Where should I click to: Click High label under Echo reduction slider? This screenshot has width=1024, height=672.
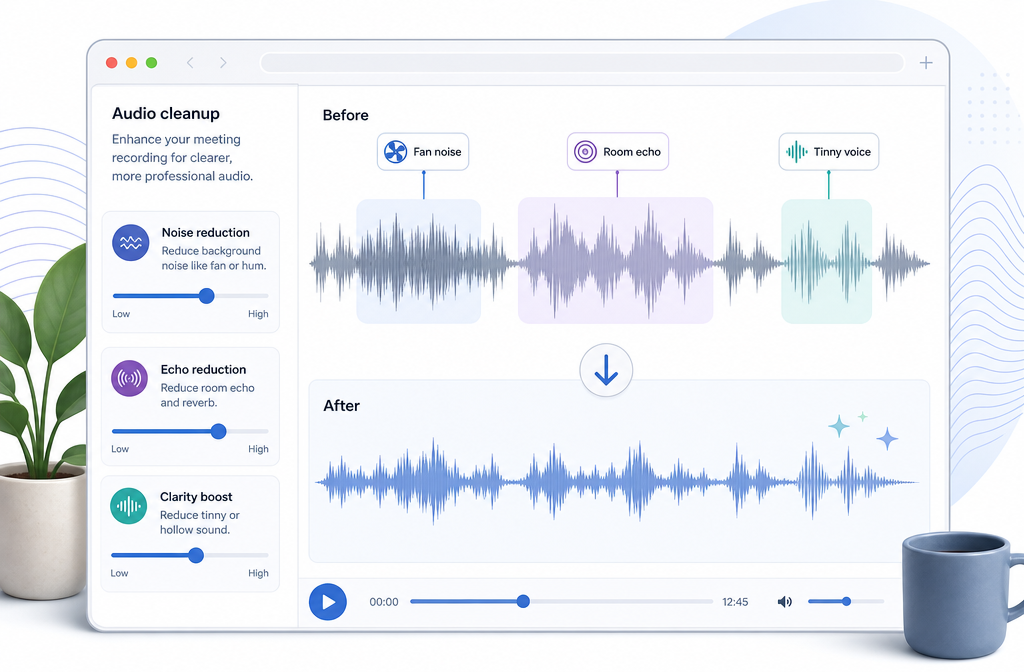coord(258,449)
